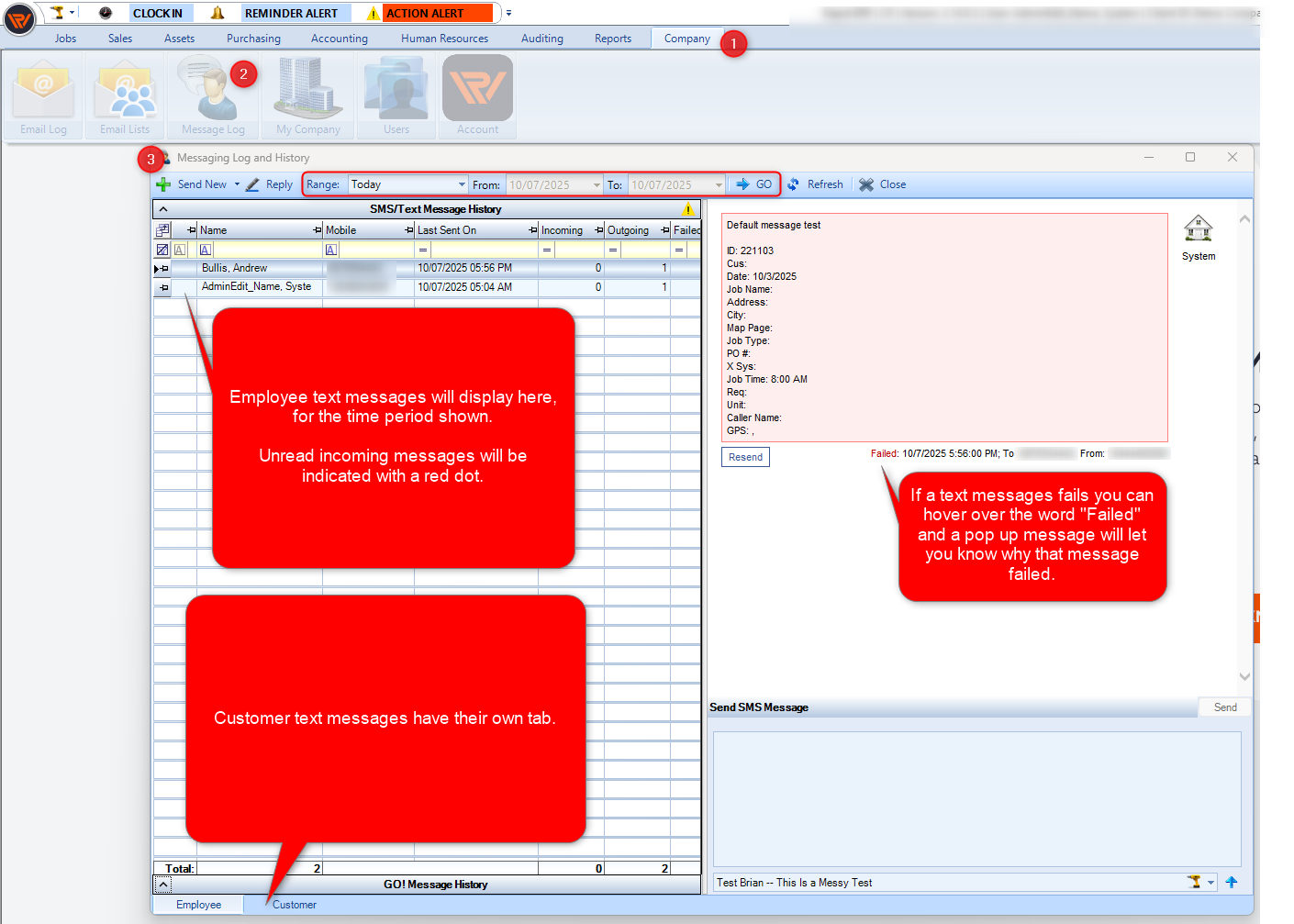Open the My Company tool
Viewport: 1294px width, 924px height.
(x=307, y=95)
